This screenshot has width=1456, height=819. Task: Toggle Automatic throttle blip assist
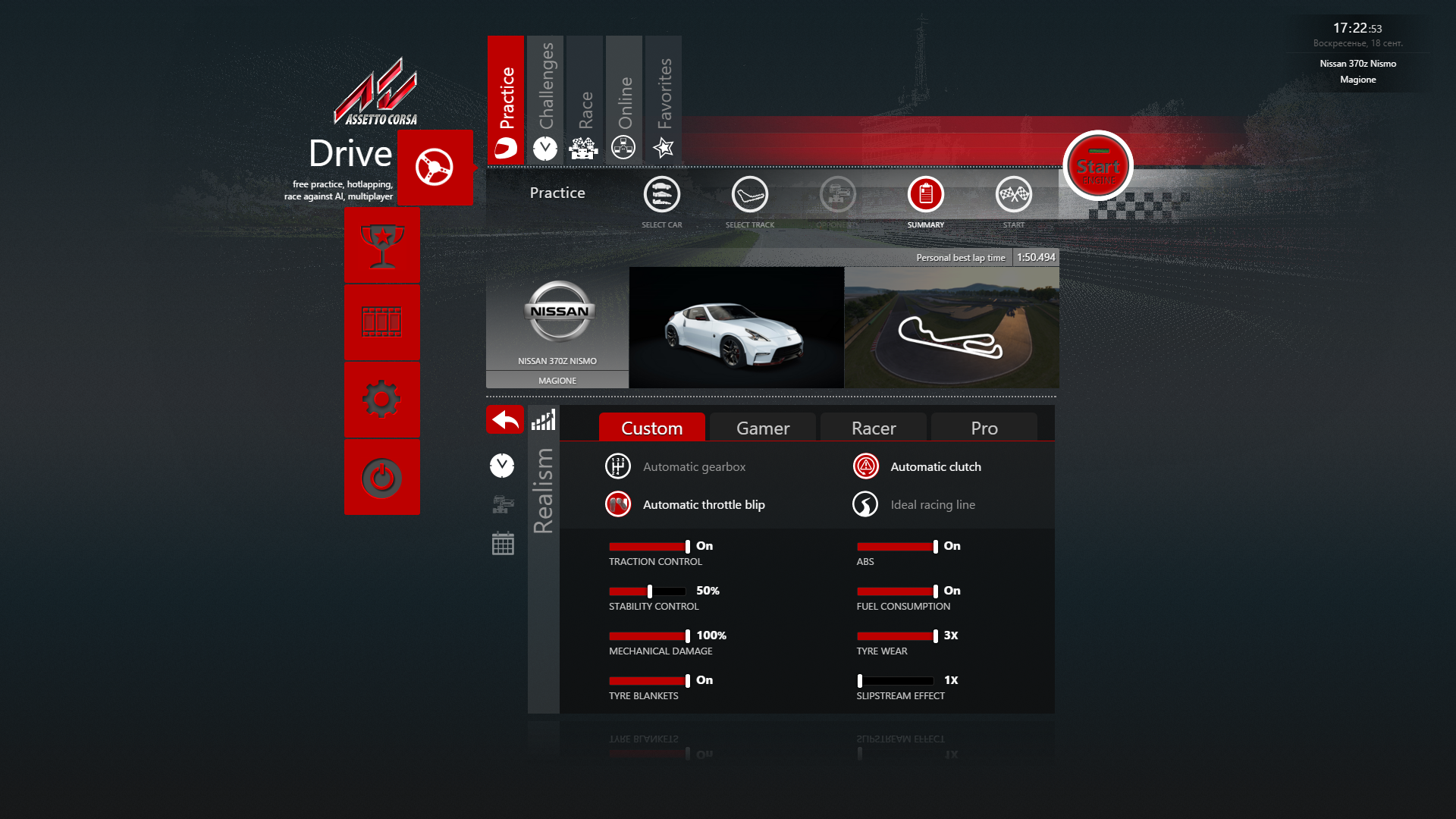tap(685, 504)
